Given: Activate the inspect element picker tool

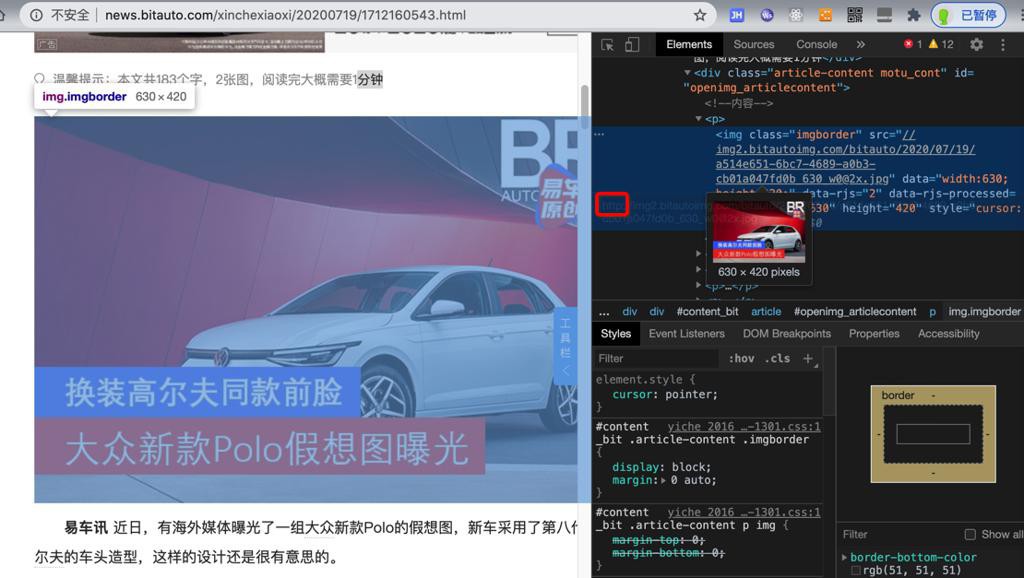Looking at the screenshot, I should (607, 44).
